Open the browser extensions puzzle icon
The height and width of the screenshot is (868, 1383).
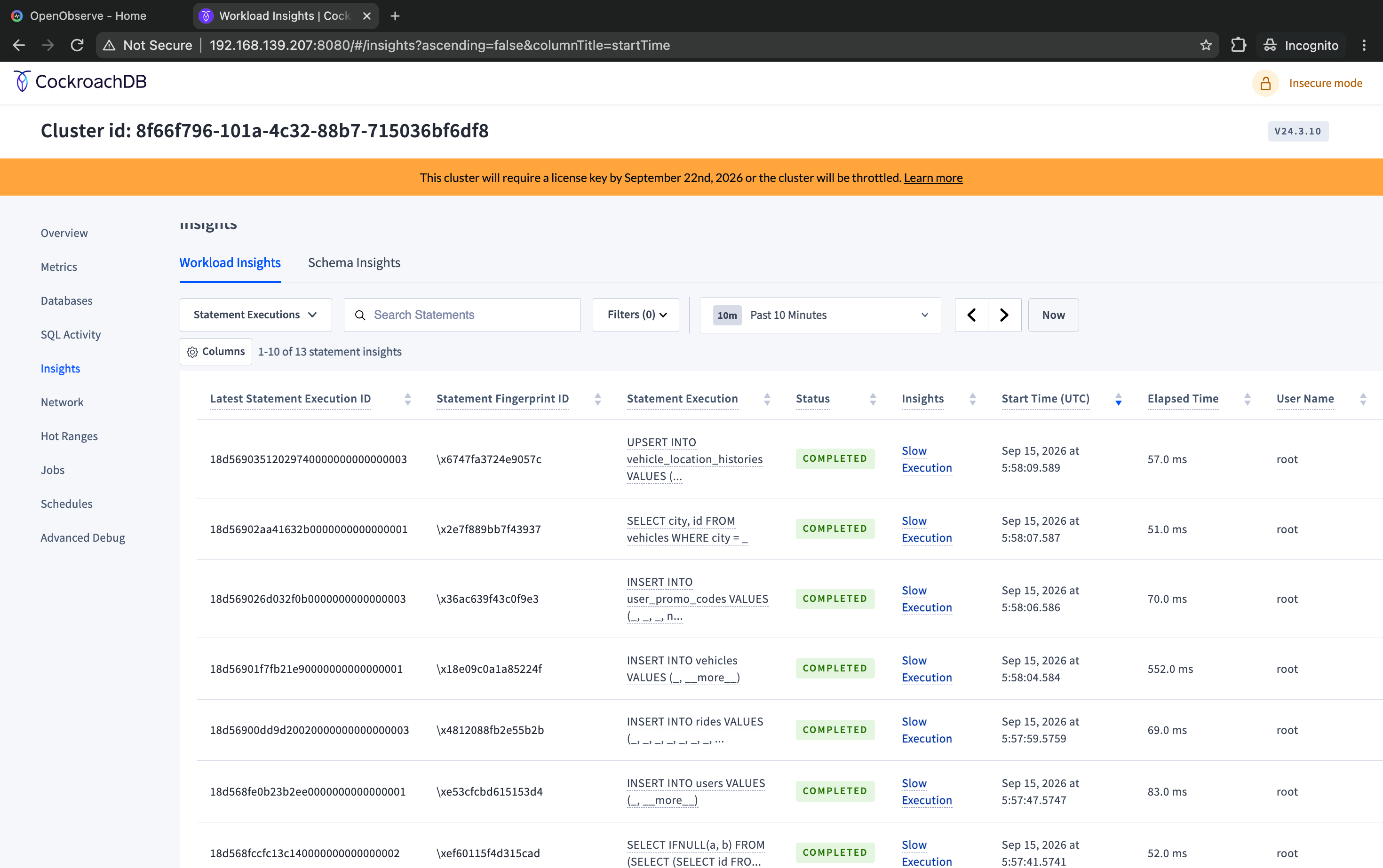[1239, 45]
